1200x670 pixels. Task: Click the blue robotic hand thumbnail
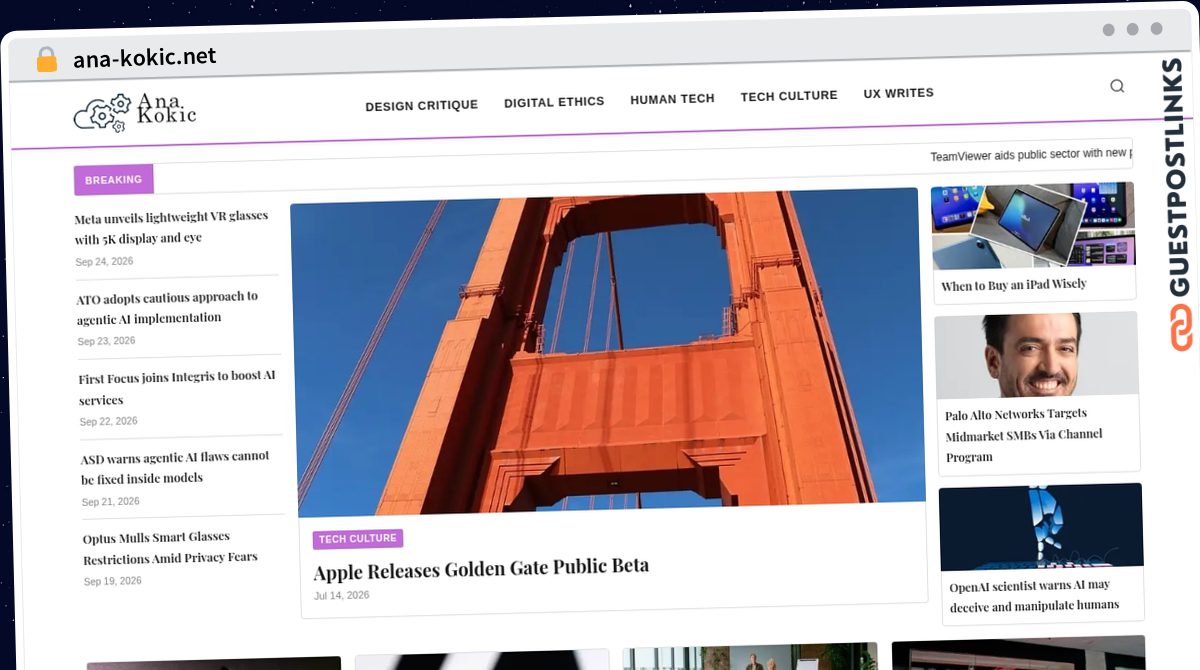pos(1040,528)
